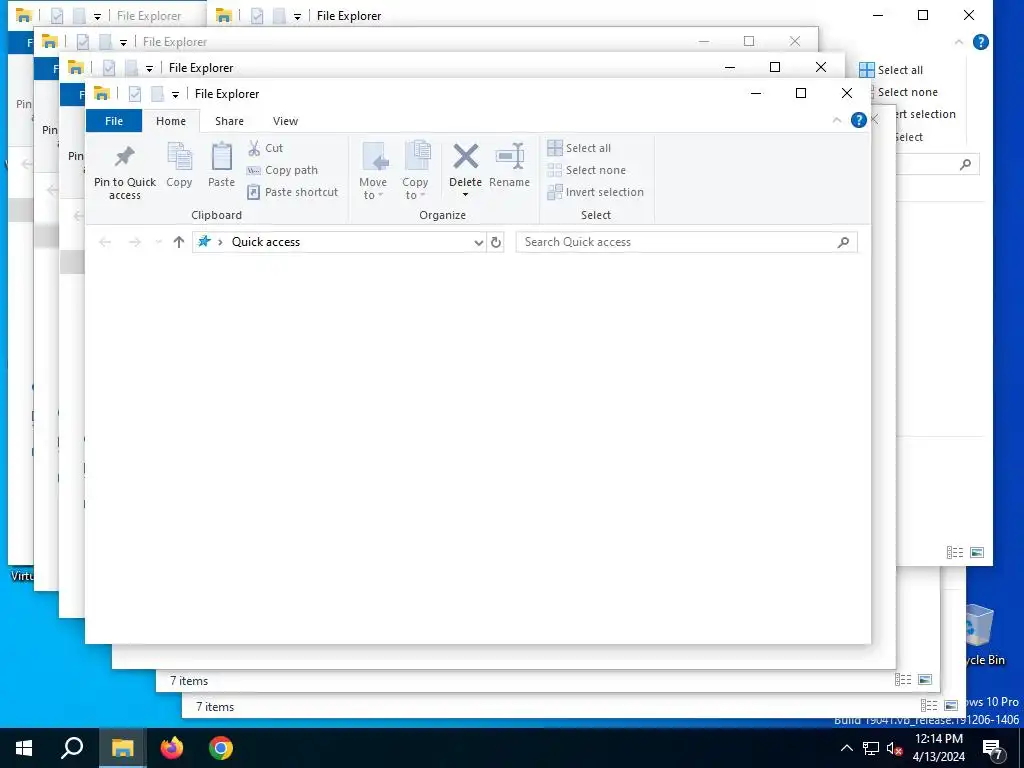Screen dimensions: 1024x768
Task: Click folder icon in front window title bar
Action: (102, 93)
